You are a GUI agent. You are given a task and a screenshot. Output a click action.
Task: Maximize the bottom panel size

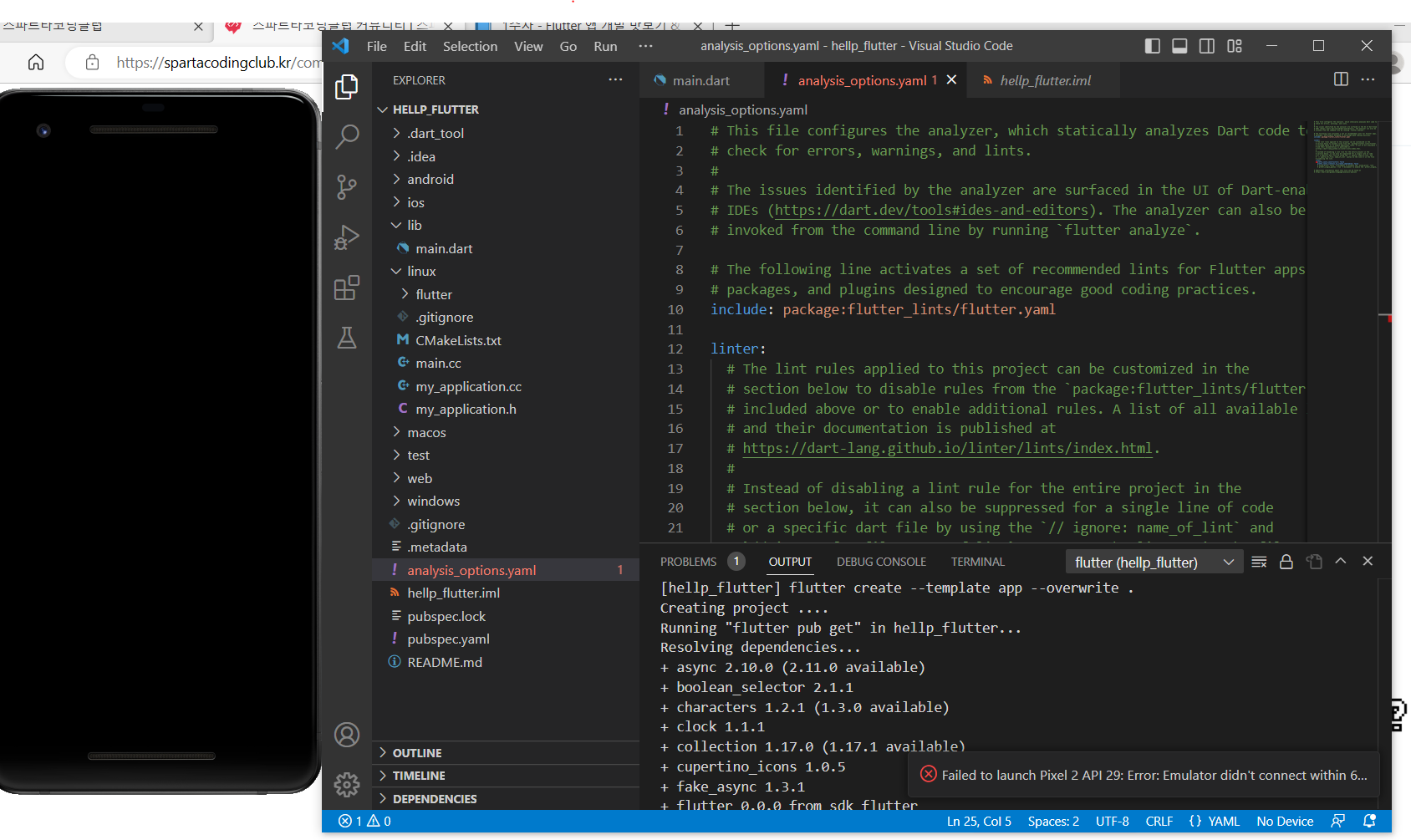point(1341,562)
